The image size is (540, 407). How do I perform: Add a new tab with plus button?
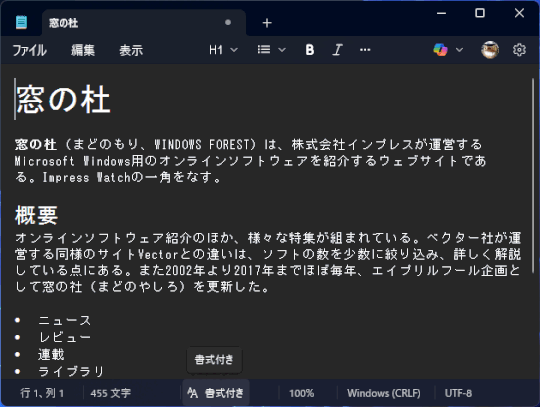[267, 23]
